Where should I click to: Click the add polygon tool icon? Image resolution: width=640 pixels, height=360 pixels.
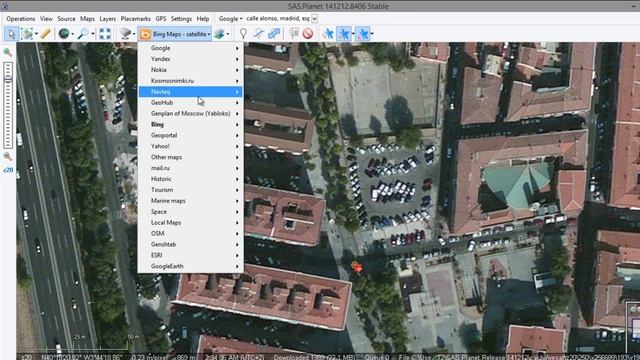pyautogui.click(x=274, y=34)
